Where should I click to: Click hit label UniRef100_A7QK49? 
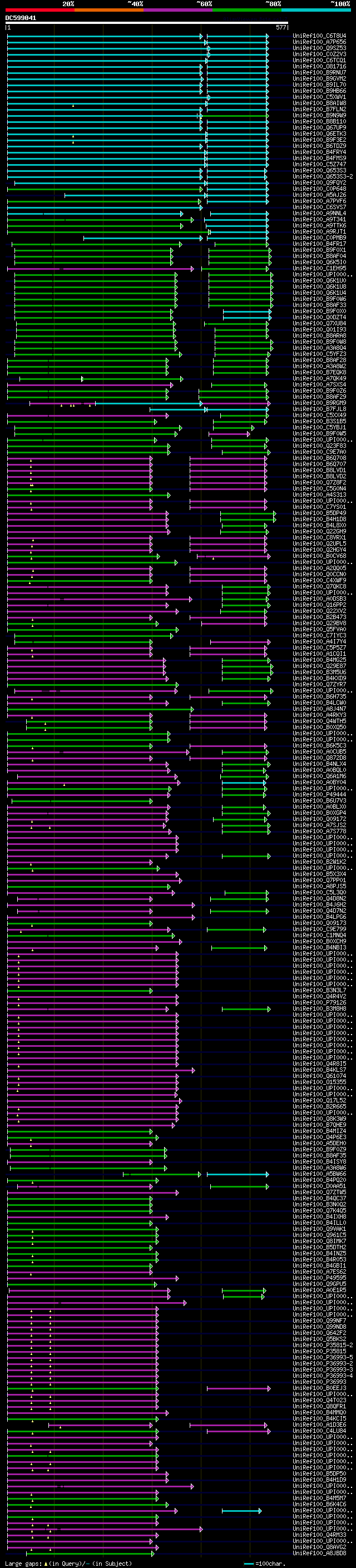[319, 379]
